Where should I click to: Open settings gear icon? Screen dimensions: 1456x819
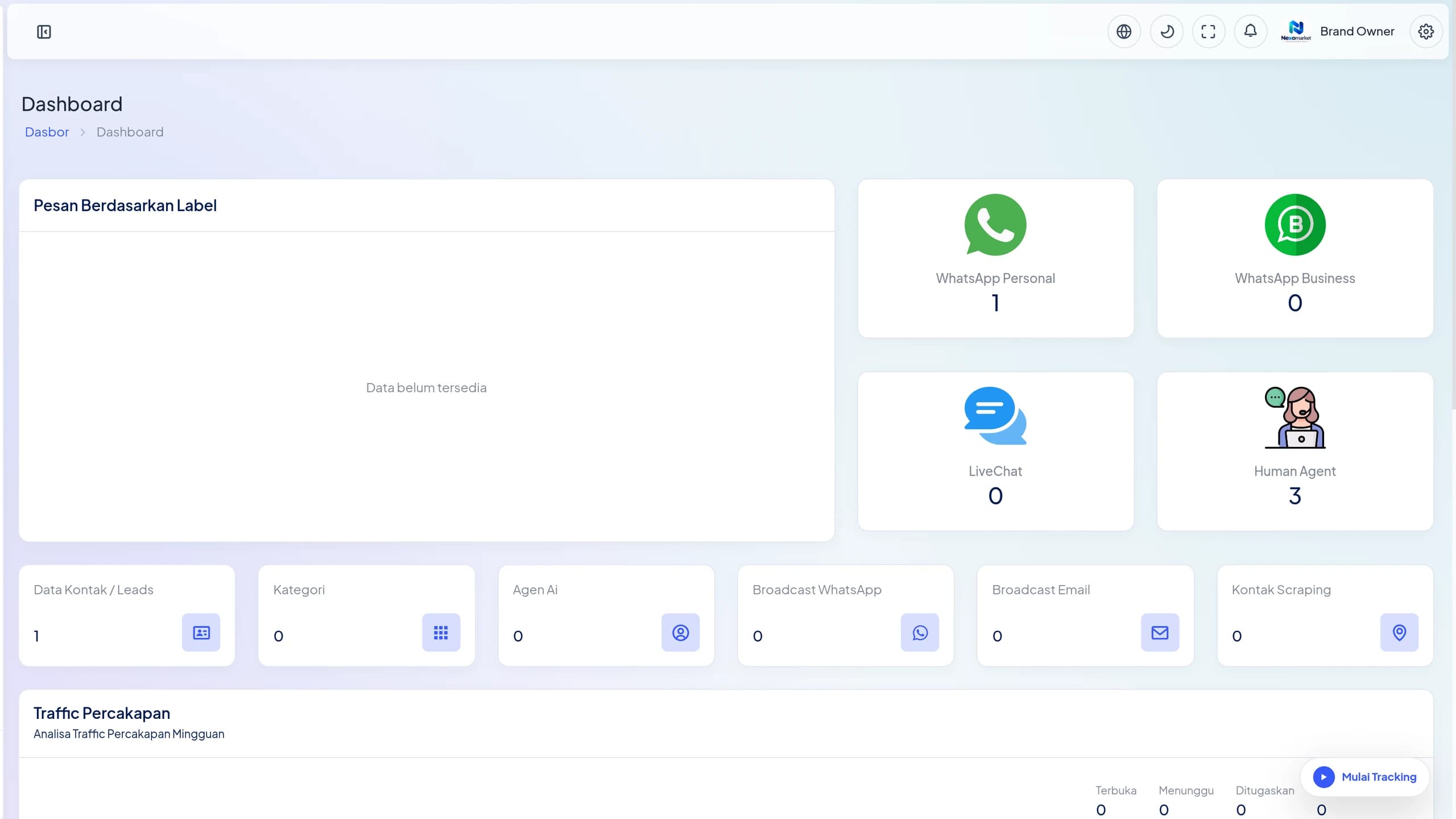coord(1426,31)
